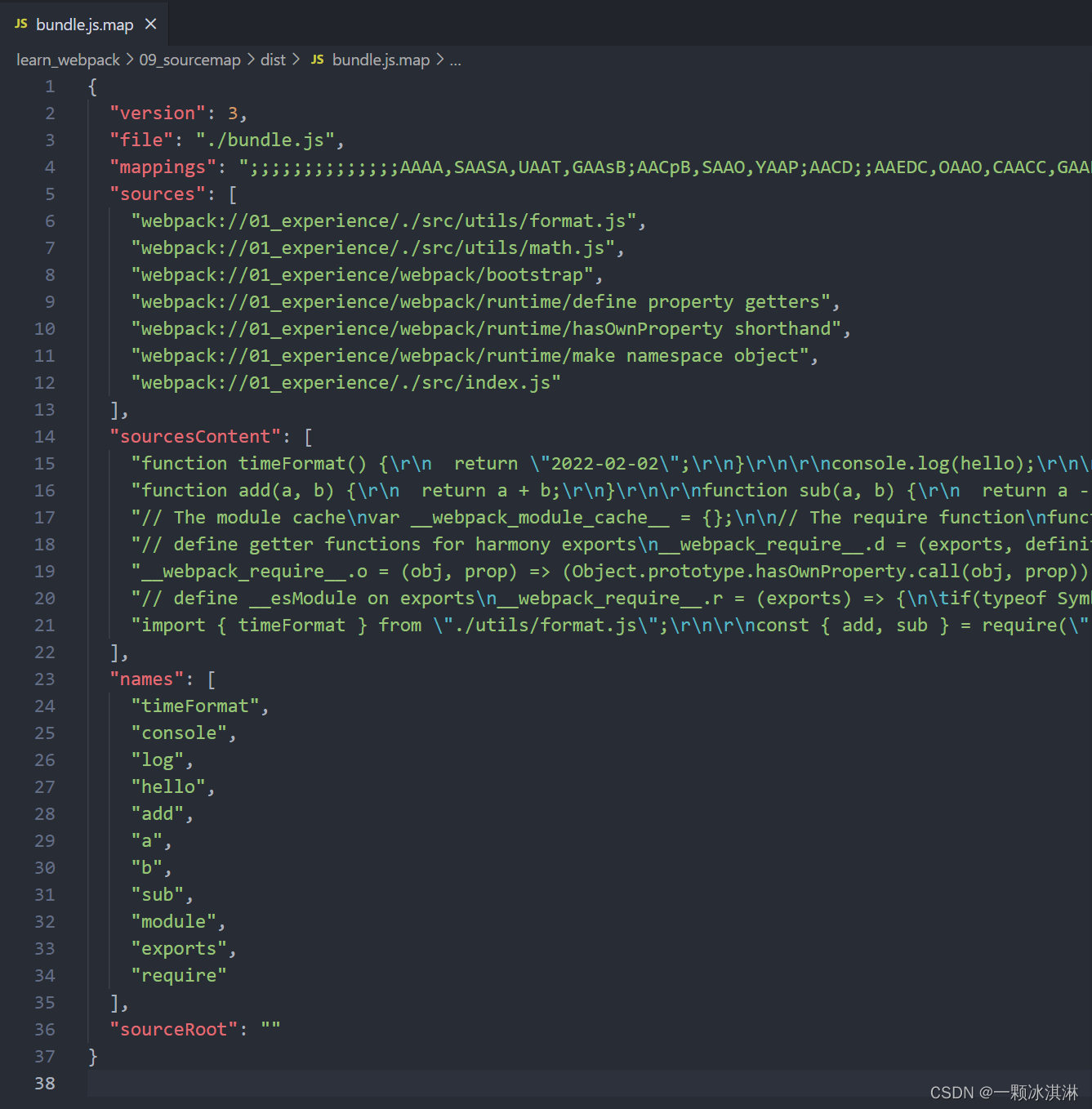Image resolution: width=1092 pixels, height=1109 pixels.
Task: Close the bundle.js.map tab
Action: [x=150, y=24]
